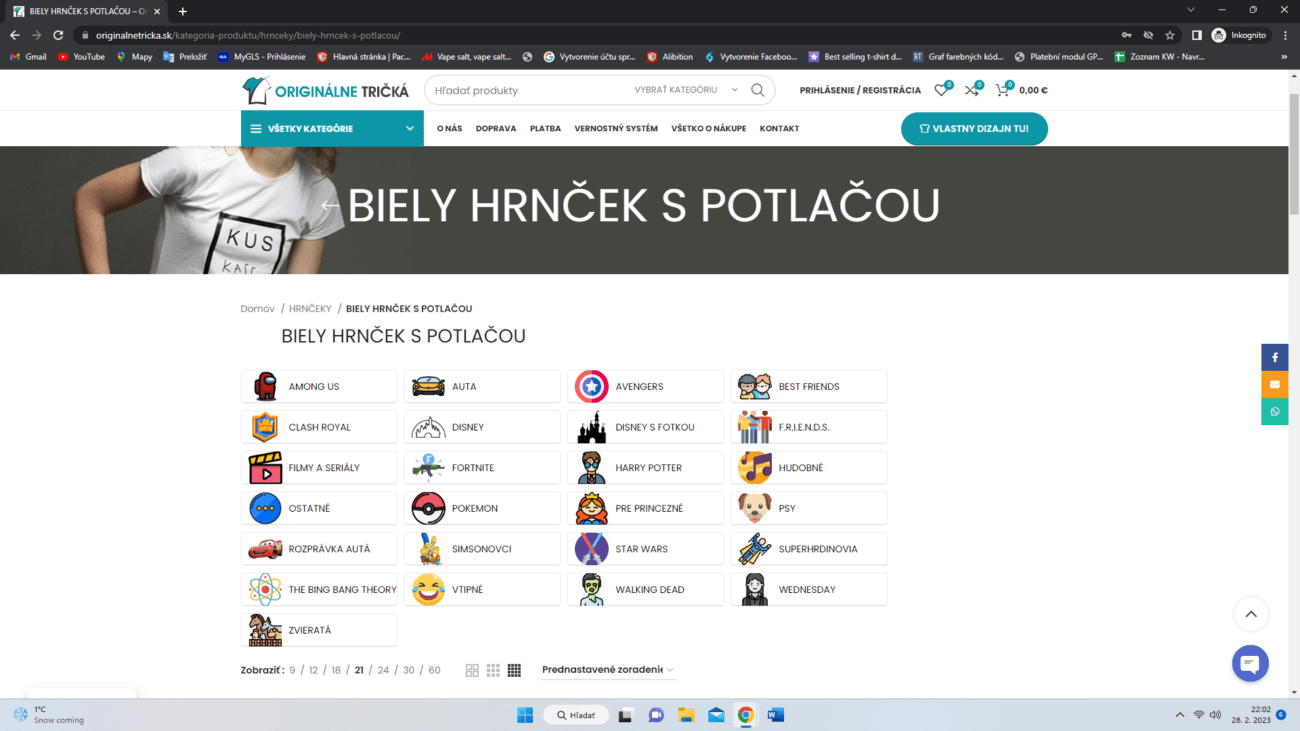
Task: Open the Harry Potter icon
Action: (591, 468)
